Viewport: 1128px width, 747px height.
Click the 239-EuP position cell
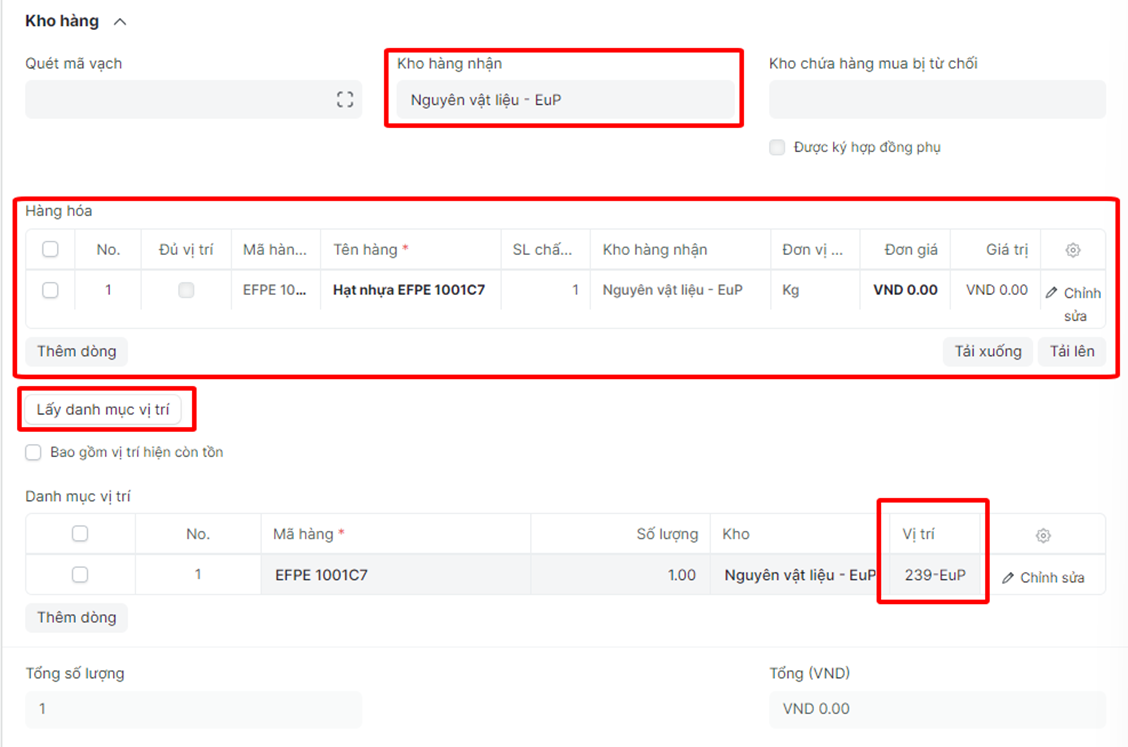click(x=935, y=575)
